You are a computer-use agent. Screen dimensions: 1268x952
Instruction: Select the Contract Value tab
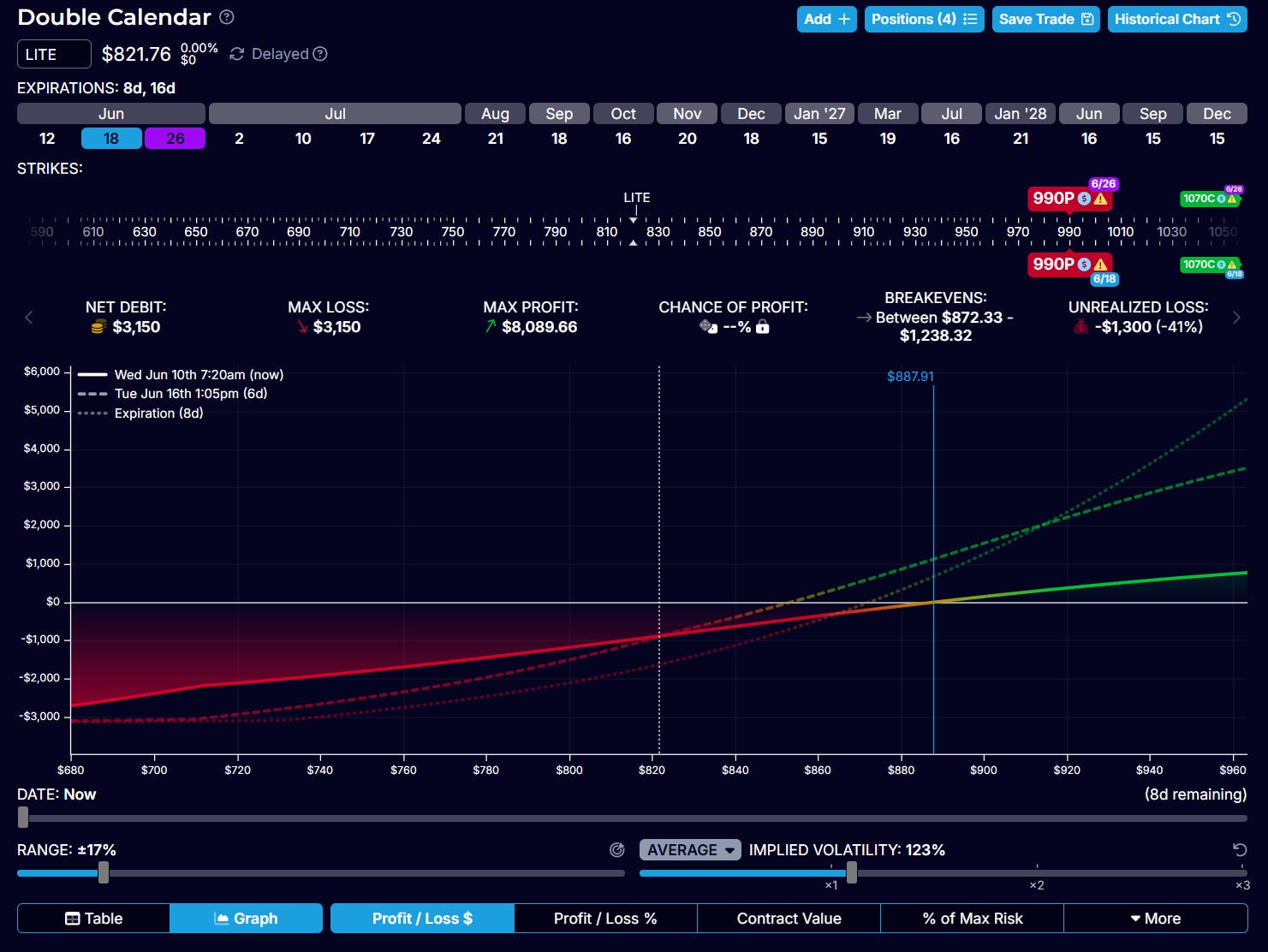[789, 919]
